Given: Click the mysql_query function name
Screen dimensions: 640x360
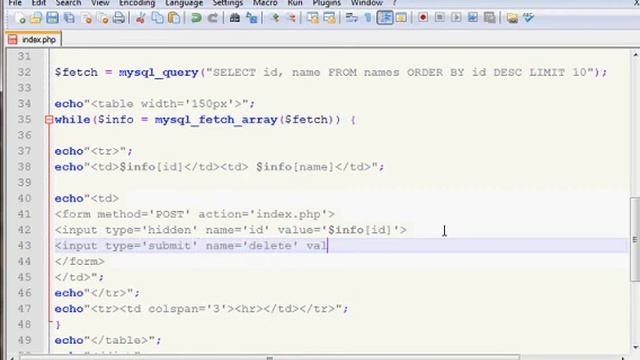Looking at the screenshot, I should pyautogui.click(x=158, y=73).
